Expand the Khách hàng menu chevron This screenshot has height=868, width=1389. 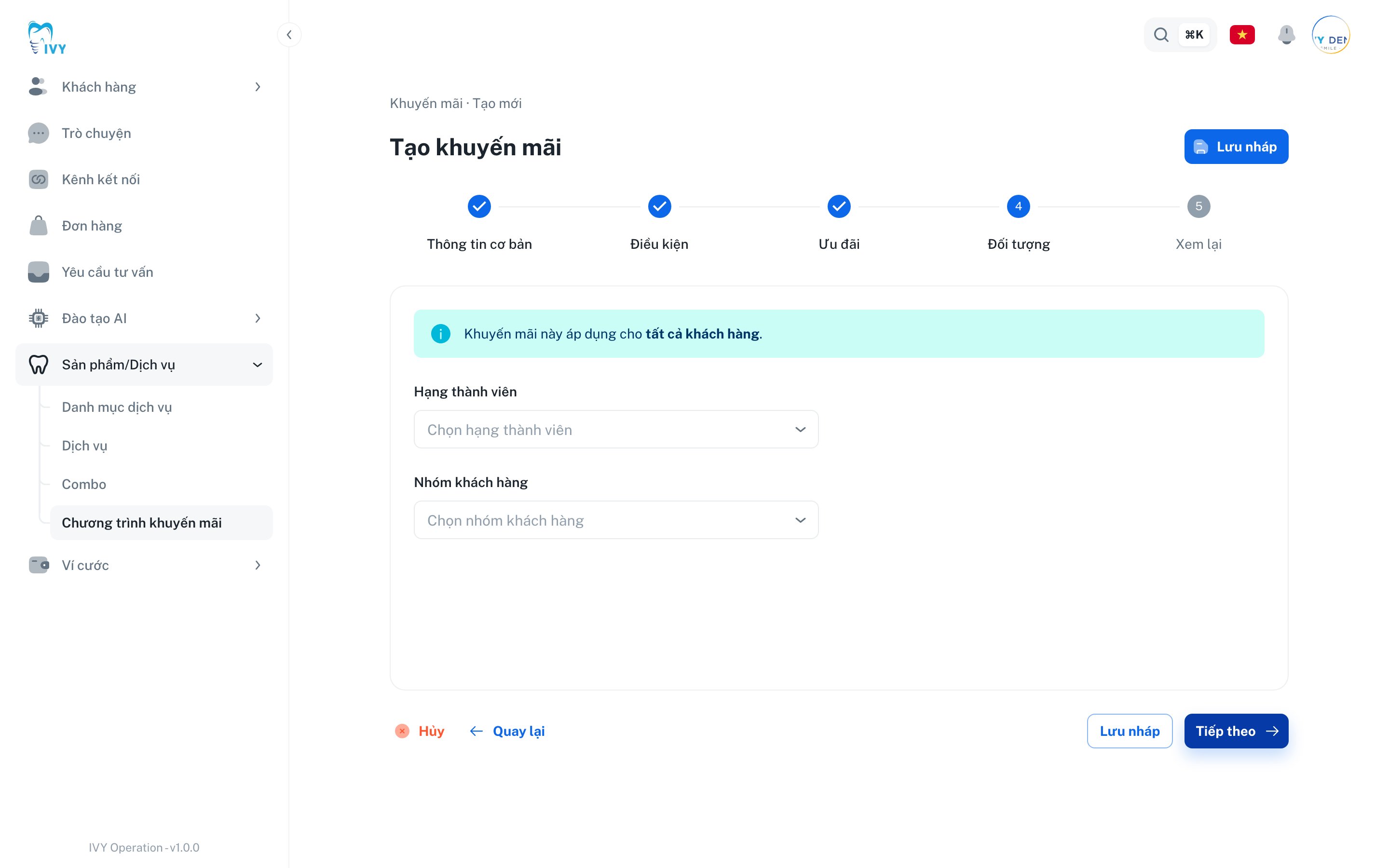pos(258,87)
